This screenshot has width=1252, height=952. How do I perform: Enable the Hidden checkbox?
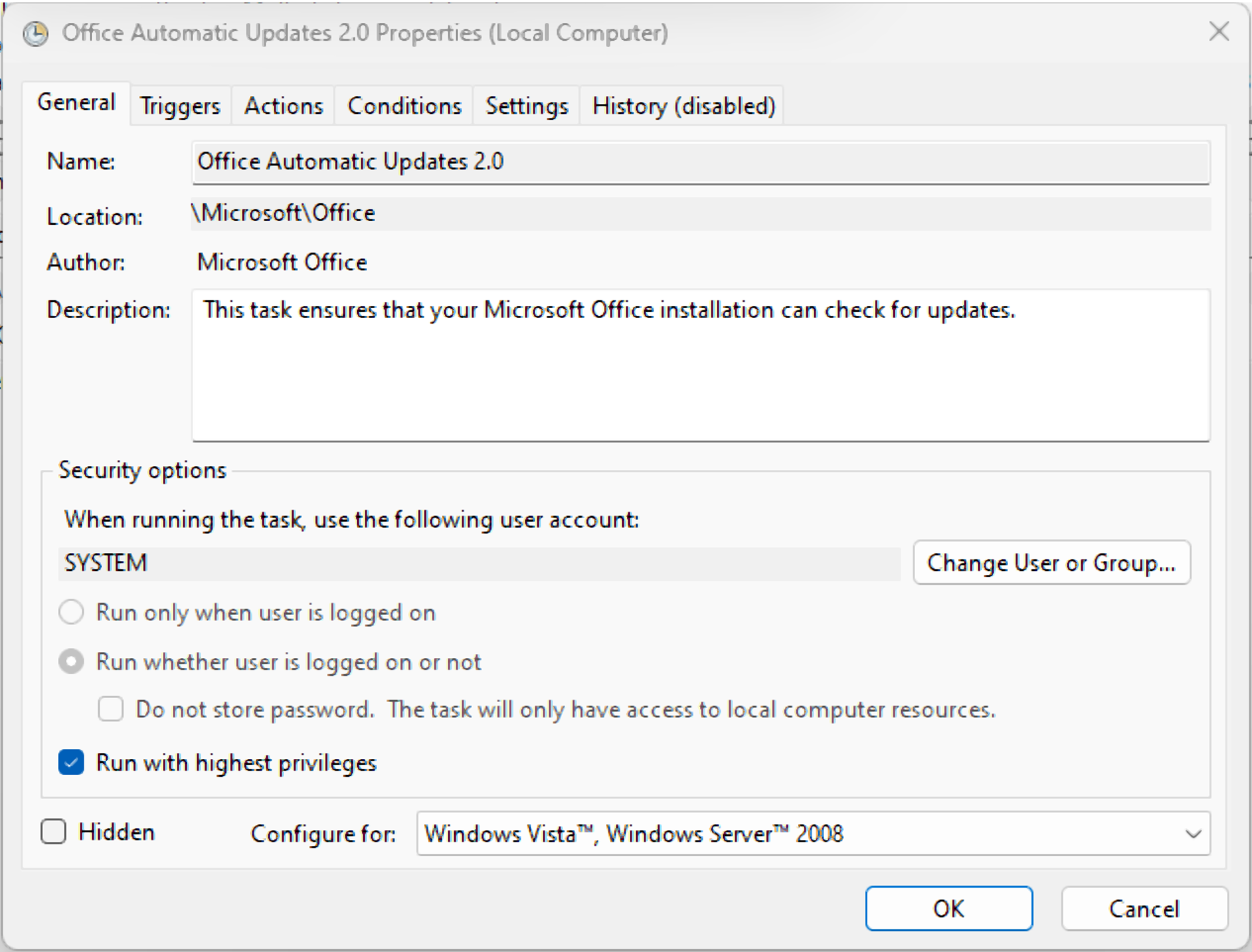53,831
